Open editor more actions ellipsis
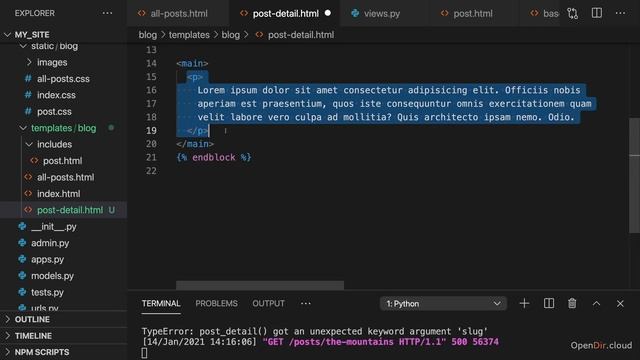This screenshot has width=640, height=360. (620, 13)
